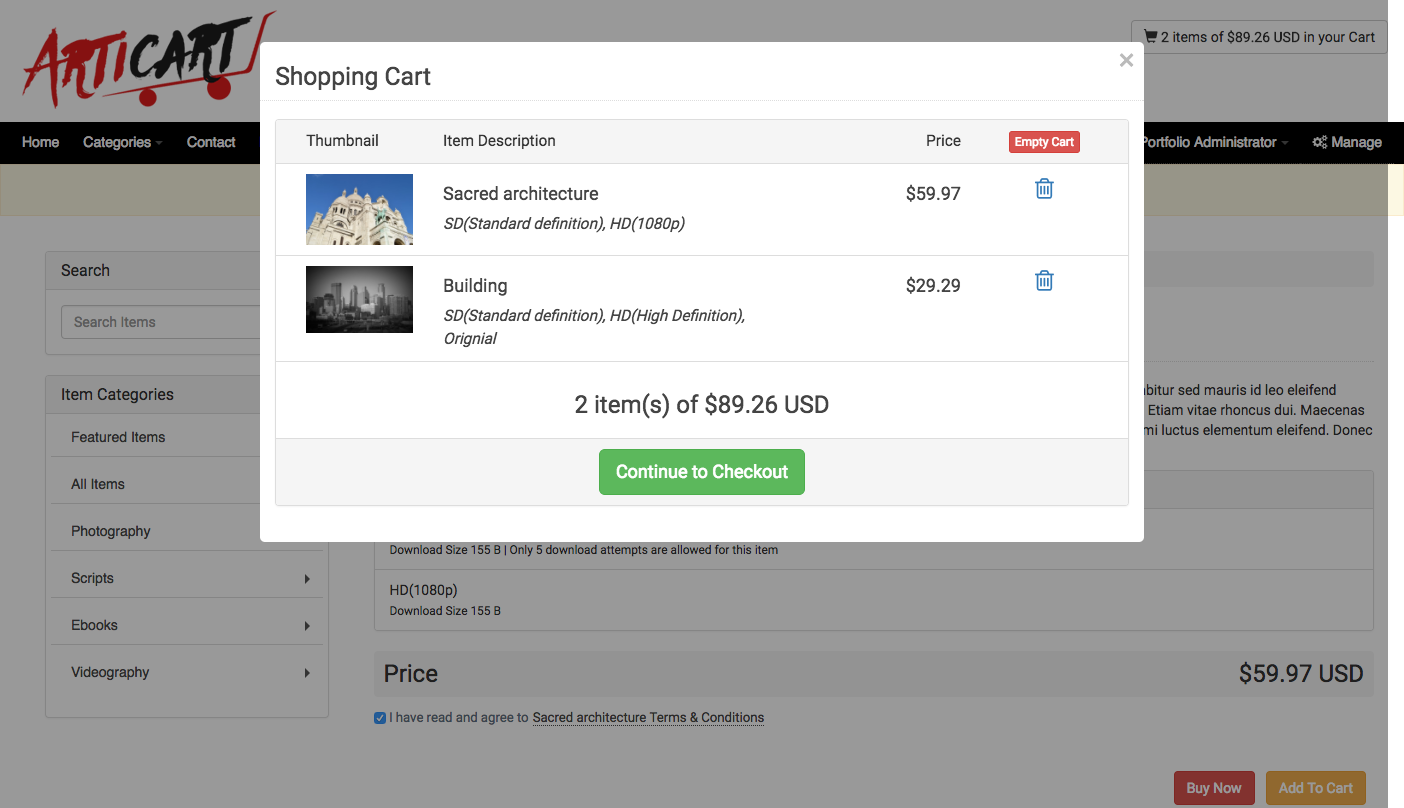Click the Empty Cart button
This screenshot has width=1404, height=808.
pos(1044,142)
